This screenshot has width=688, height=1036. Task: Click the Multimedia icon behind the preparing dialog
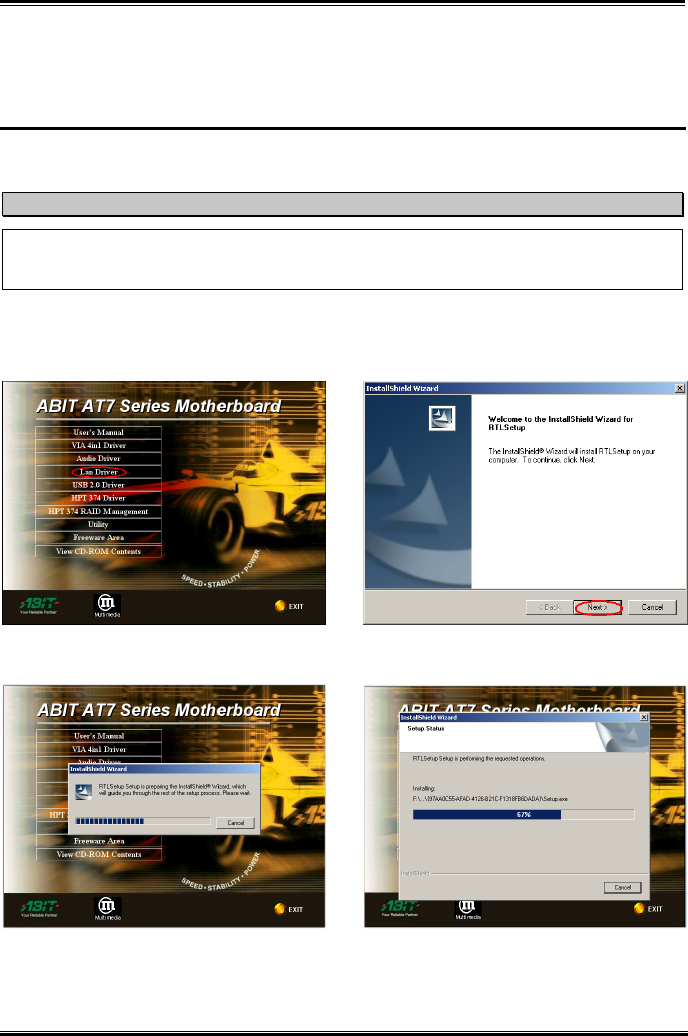coord(107,908)
